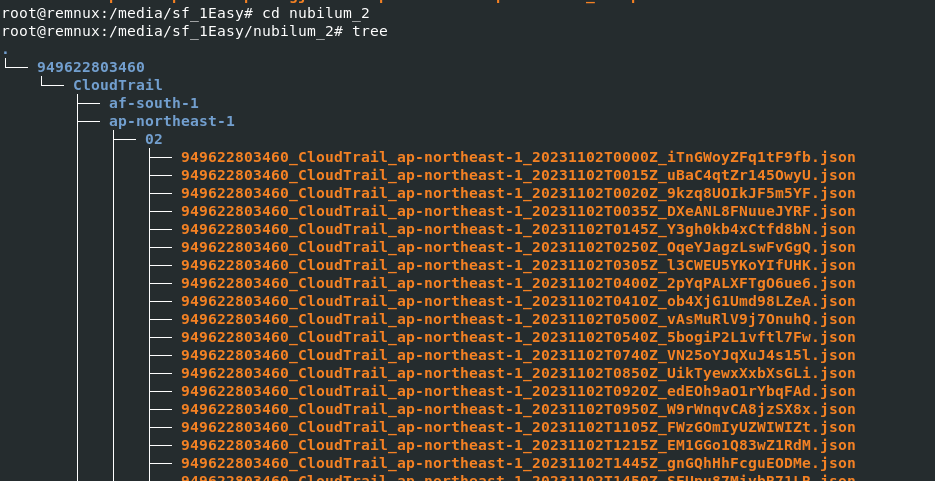Viewport: 935px width, 481px height.
Task: Select the CloudTrail directory name
Action: (117, 85)
